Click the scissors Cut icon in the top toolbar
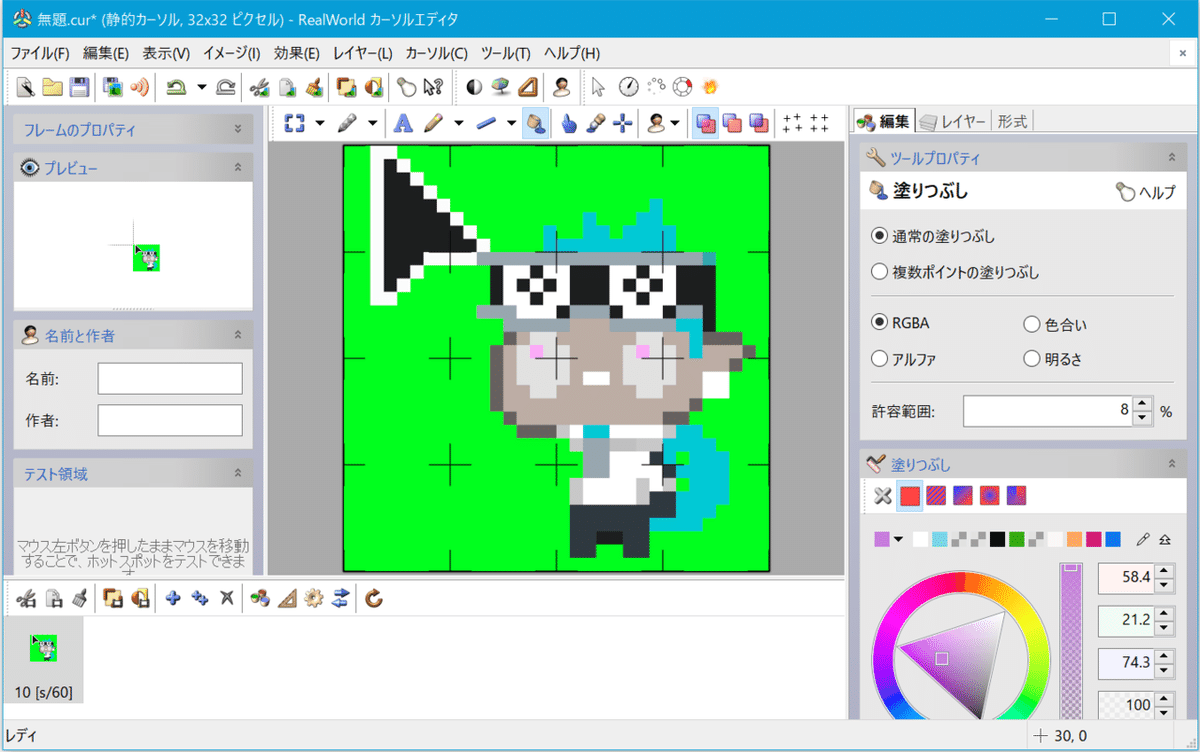The width and height of the screenshot is (1200, 752). point(259,87)
